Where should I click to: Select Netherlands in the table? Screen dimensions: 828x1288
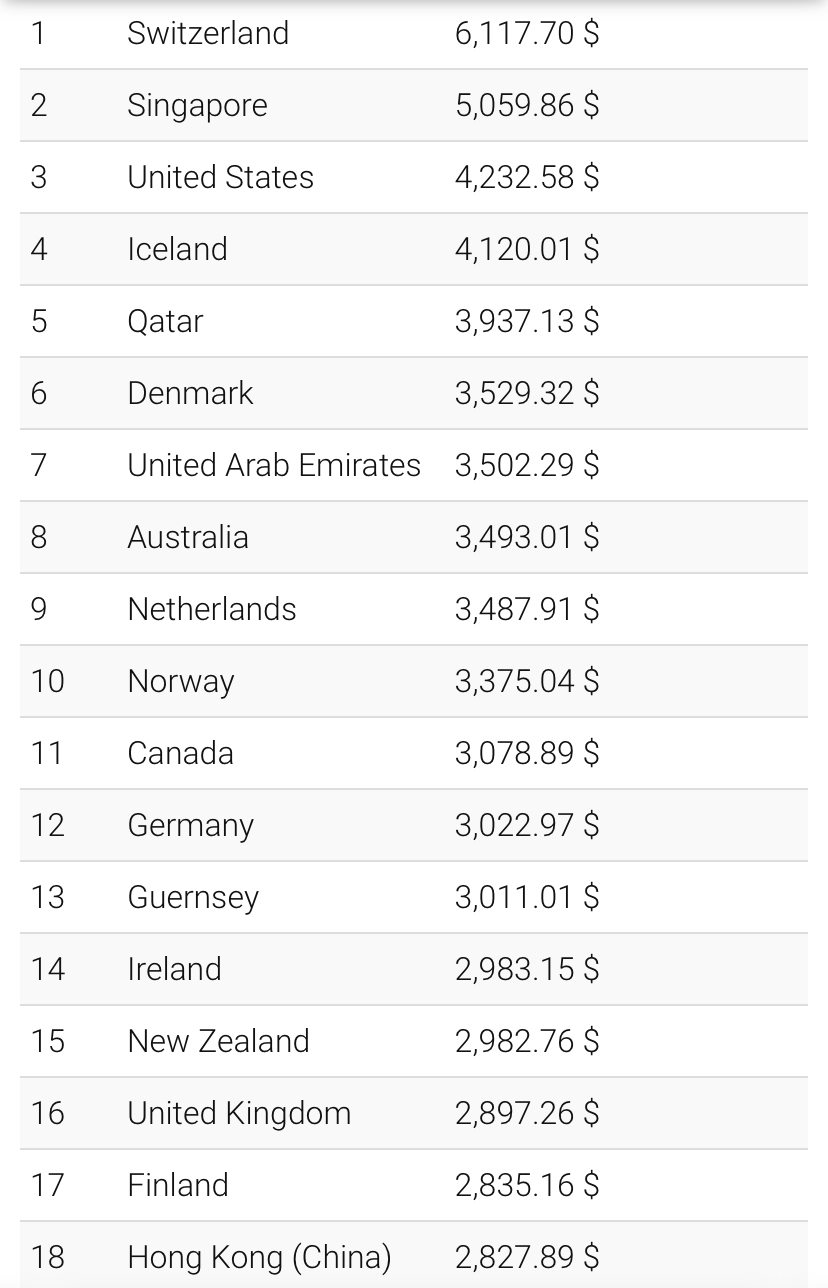212,609
